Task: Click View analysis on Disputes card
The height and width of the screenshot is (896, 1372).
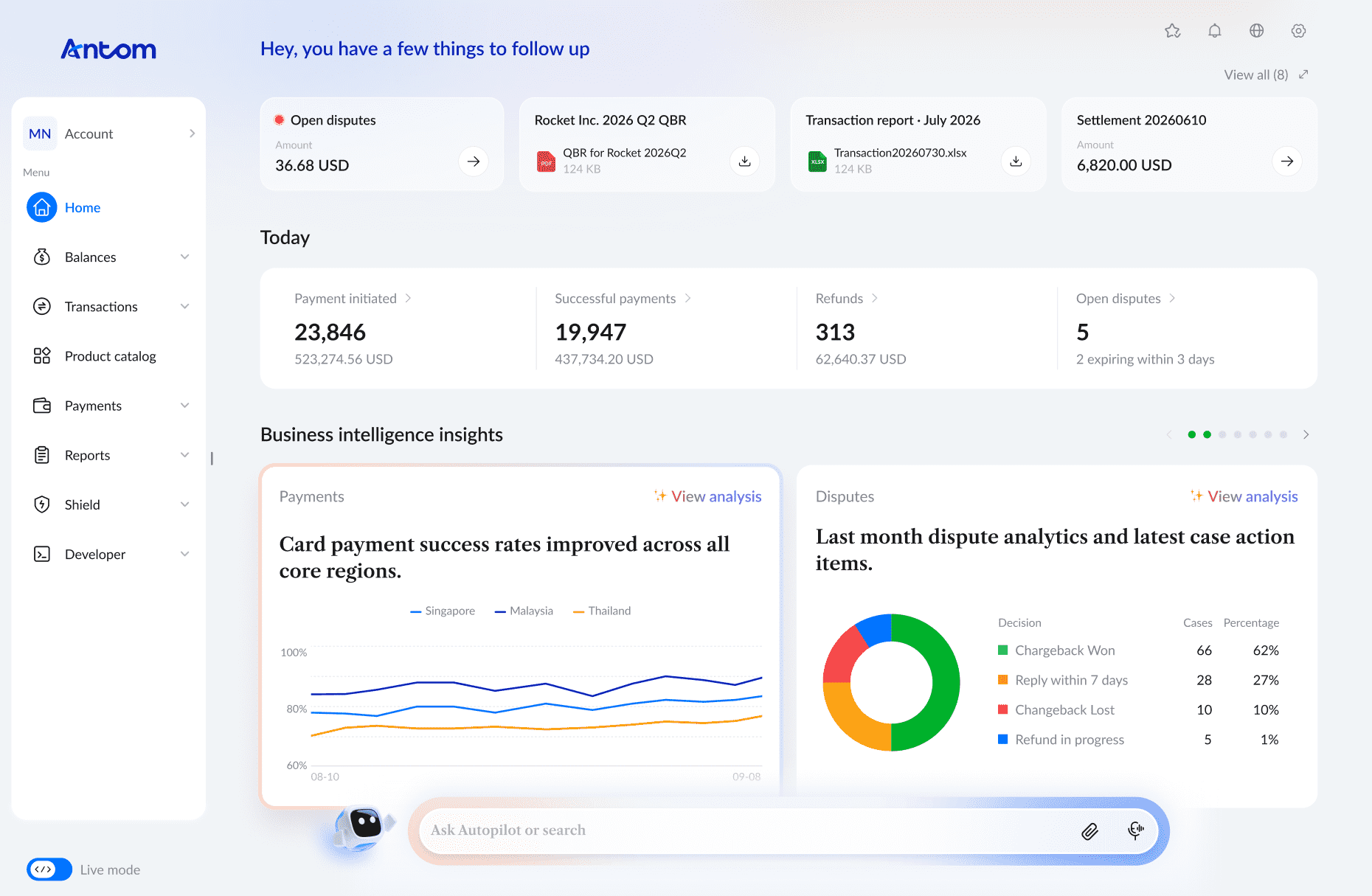Action: coord(1244,496)
